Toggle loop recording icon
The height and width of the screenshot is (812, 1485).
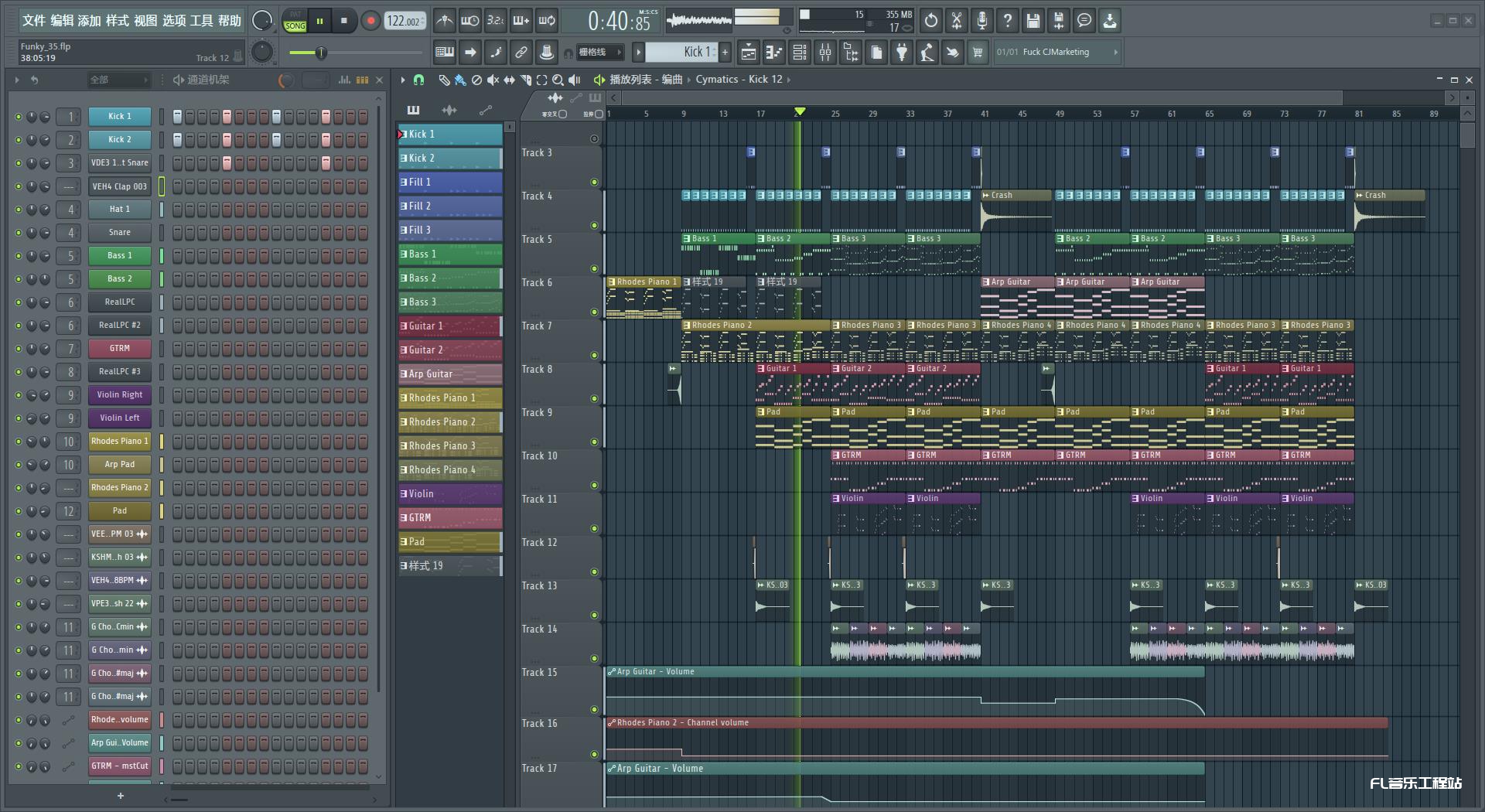(547, 21)
